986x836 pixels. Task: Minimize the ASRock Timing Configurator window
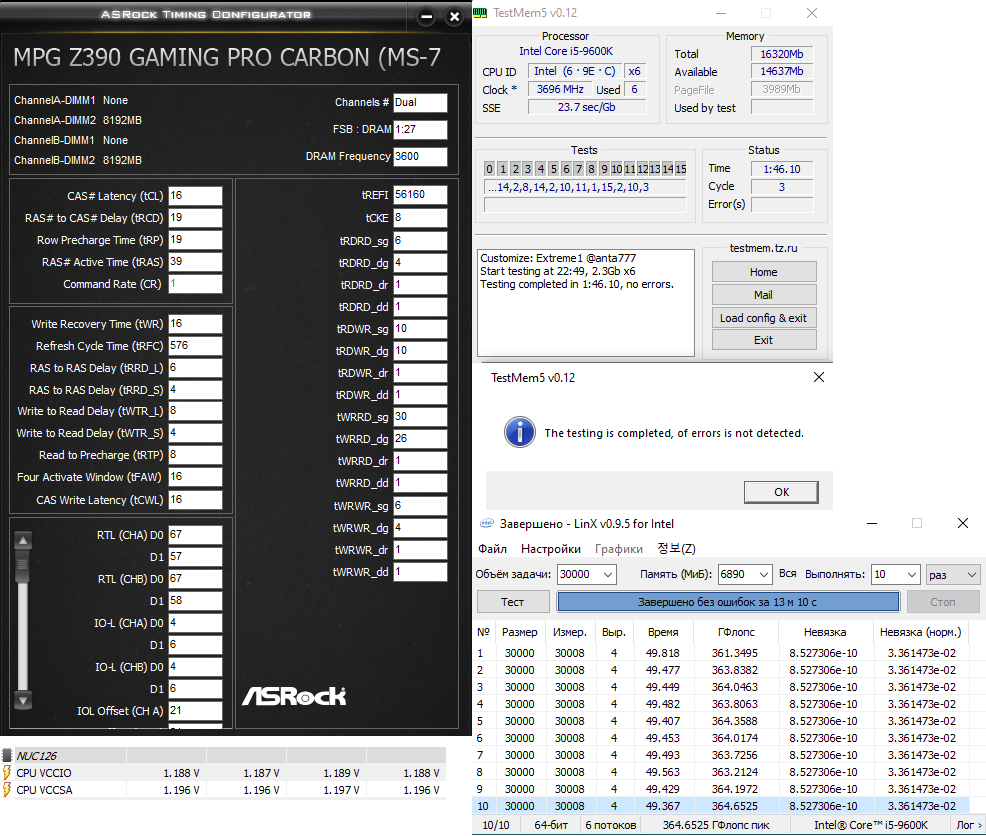pos(426,17)
